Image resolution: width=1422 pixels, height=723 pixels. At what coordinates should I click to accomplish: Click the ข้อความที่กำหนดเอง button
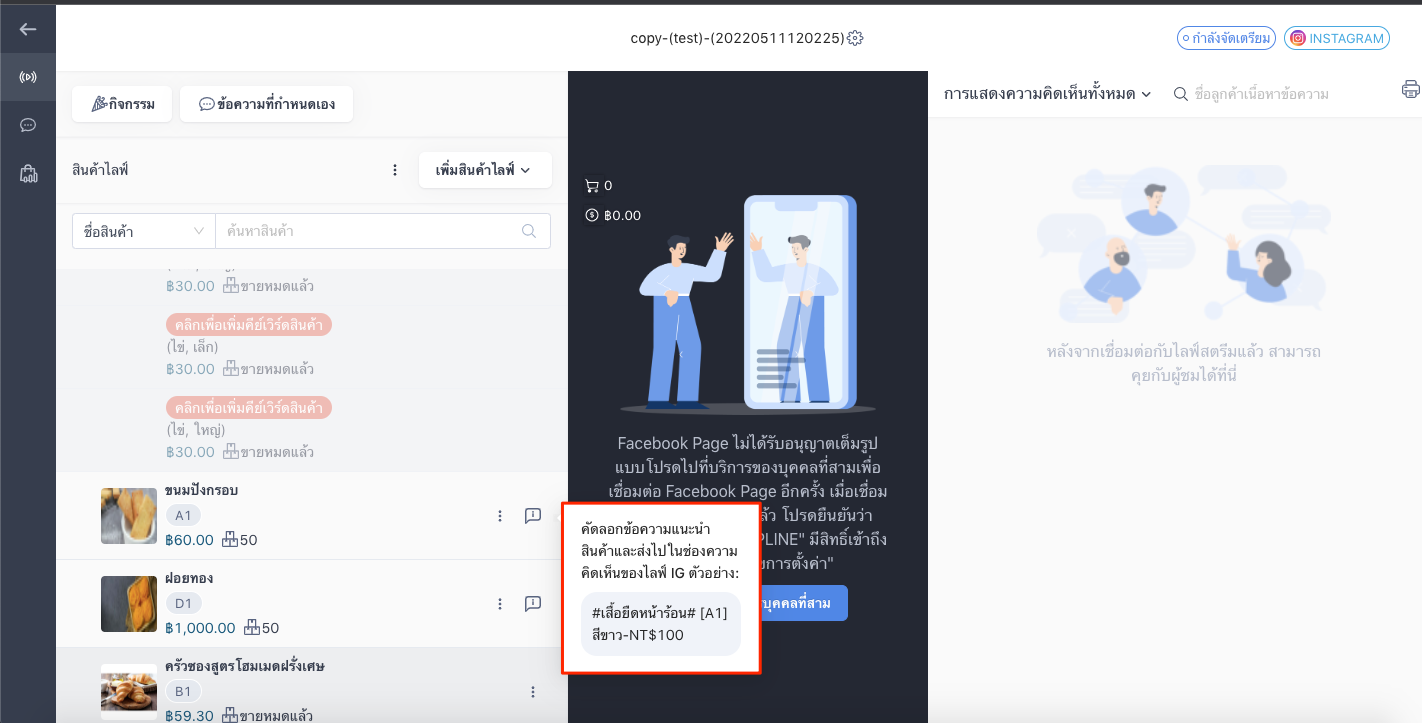point(266,104)
